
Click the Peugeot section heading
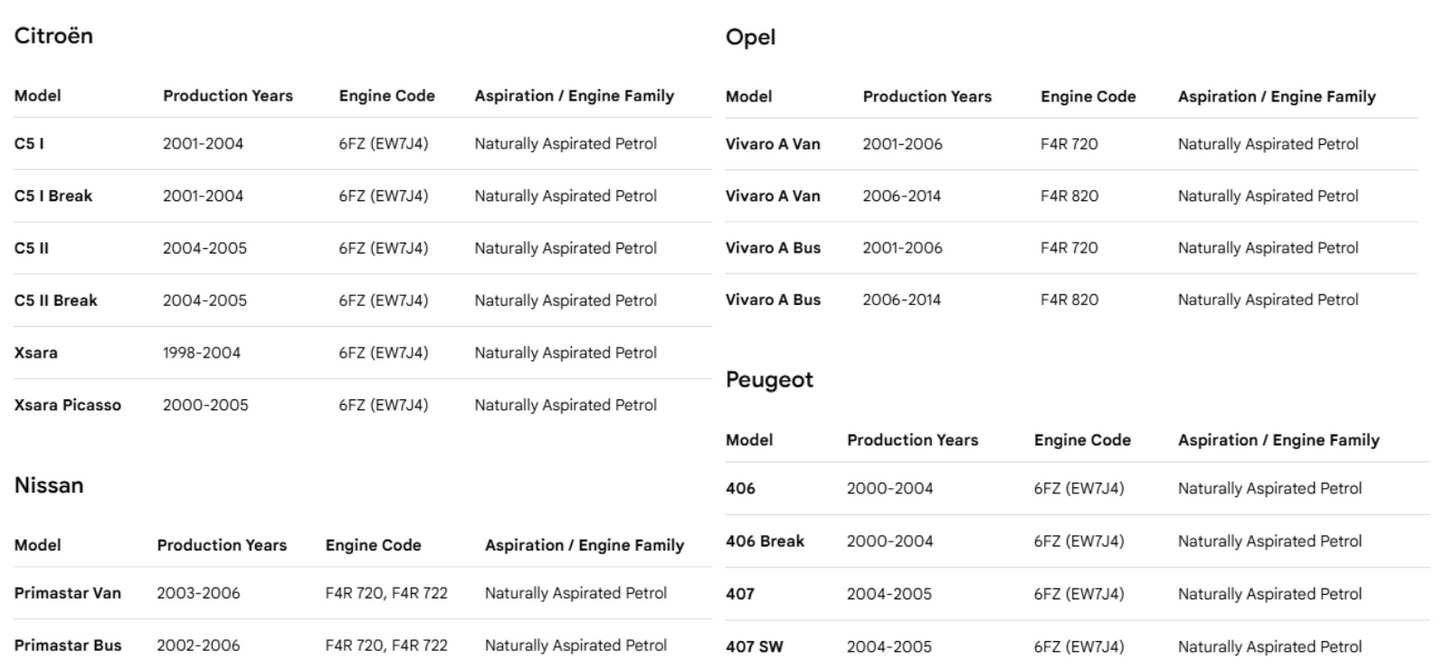click(769, 380)
